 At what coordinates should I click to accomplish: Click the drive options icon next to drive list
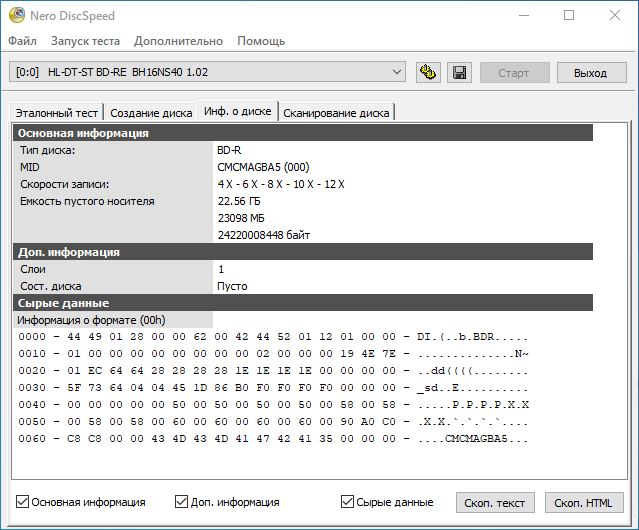[428, 73]
